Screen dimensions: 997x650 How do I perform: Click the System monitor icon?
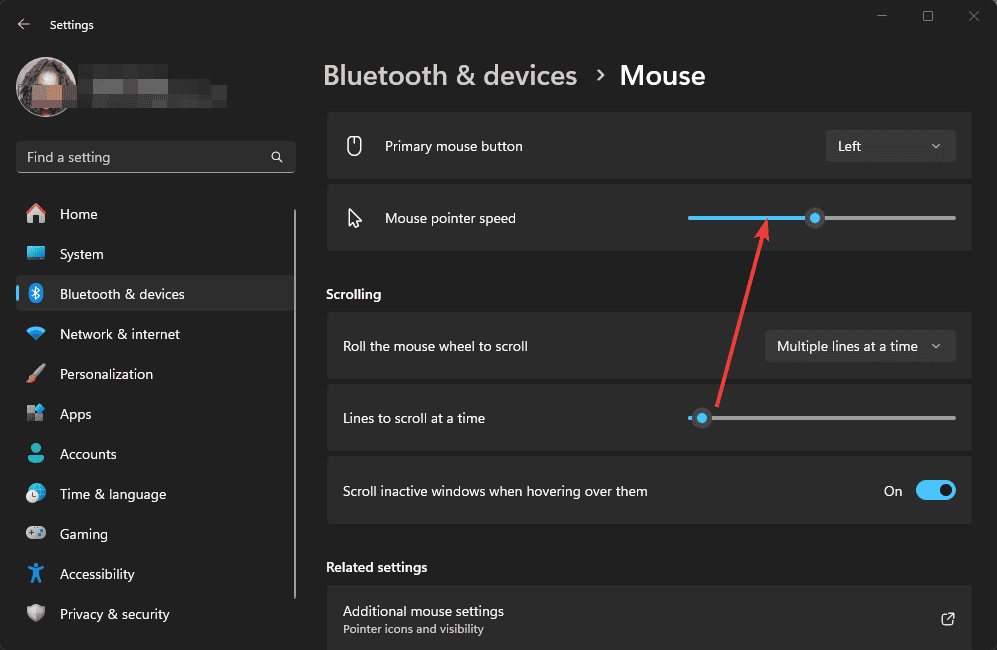(x=36, y=254)
